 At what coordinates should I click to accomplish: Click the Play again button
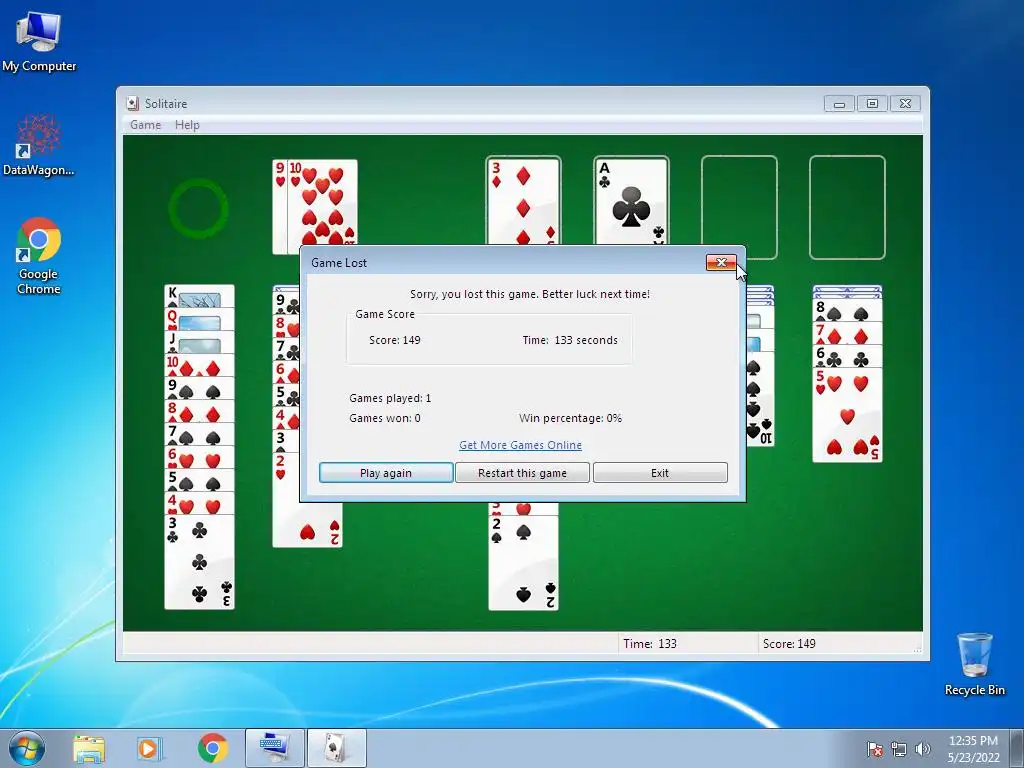point(385,473)
